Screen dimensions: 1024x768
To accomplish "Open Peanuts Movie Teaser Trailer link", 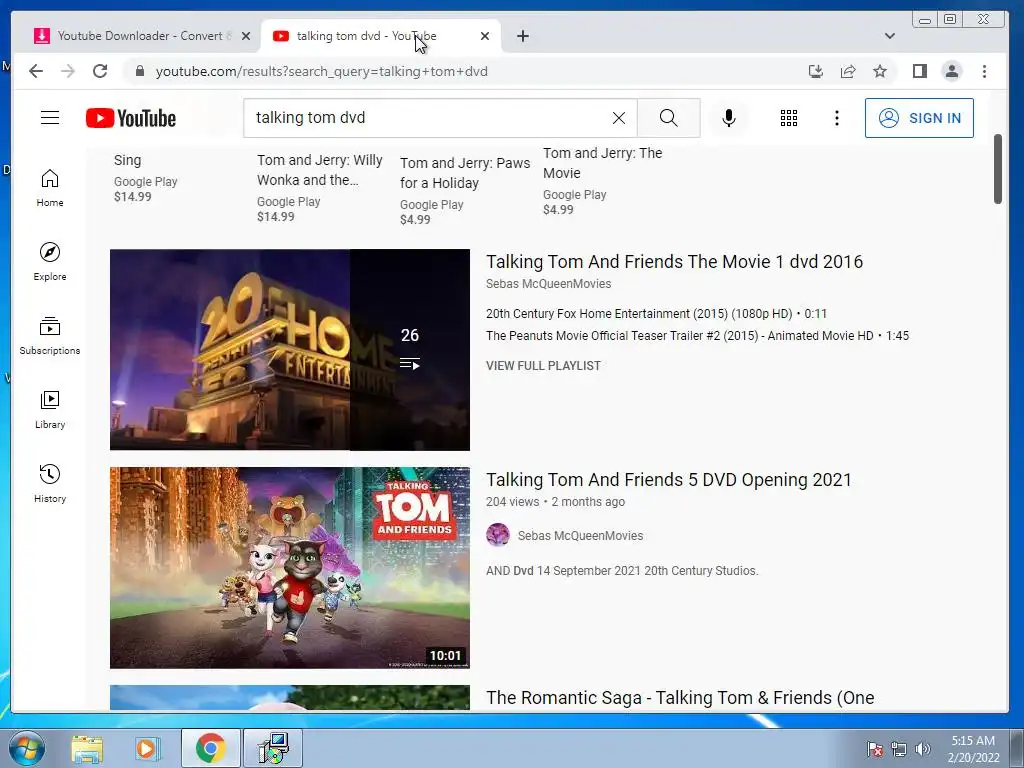I will (697, 336).
